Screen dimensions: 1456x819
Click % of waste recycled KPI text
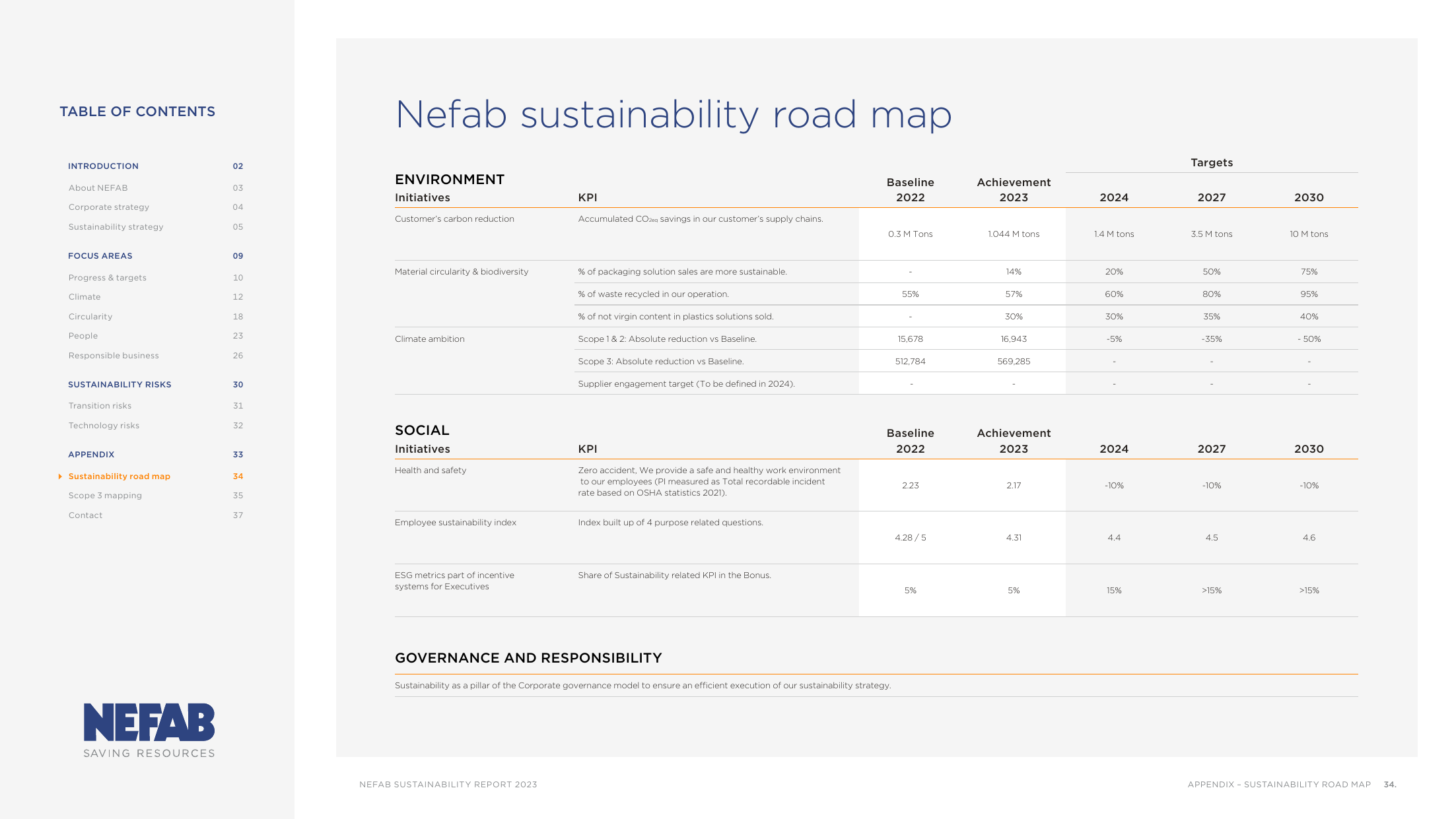[x=654, y=294]
